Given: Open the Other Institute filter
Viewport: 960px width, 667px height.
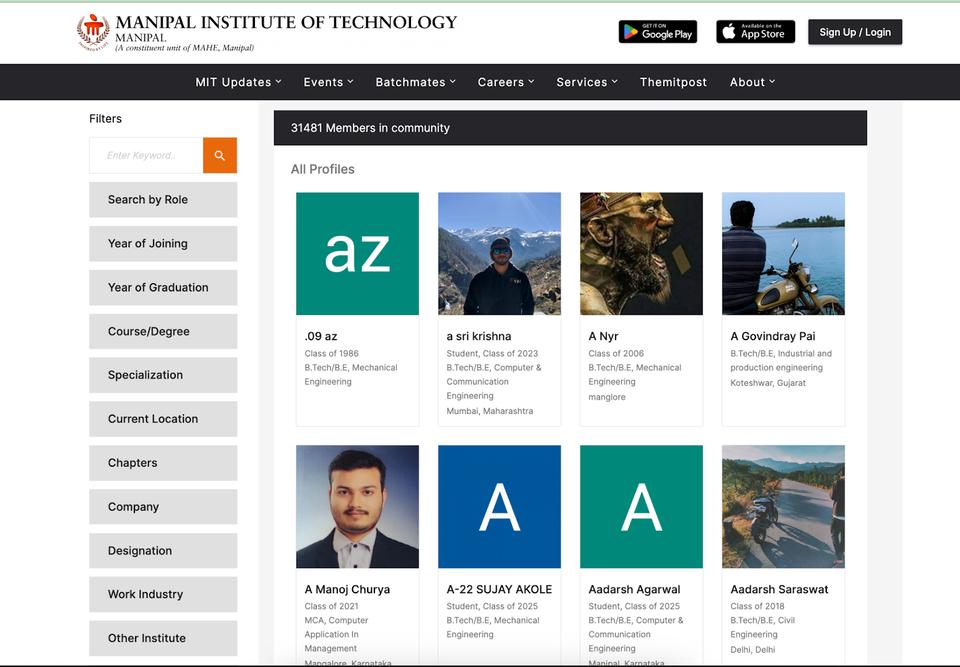Looking at the screenshot, I should pos(163,638).
